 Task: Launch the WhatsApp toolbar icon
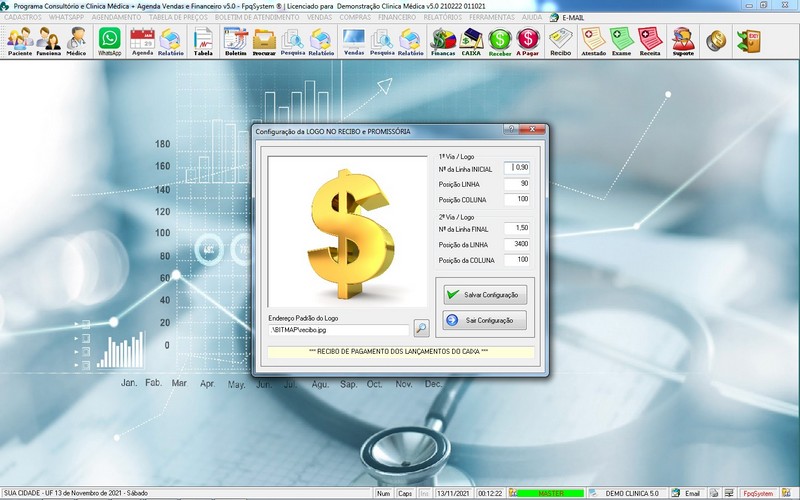tap(110, 41)
